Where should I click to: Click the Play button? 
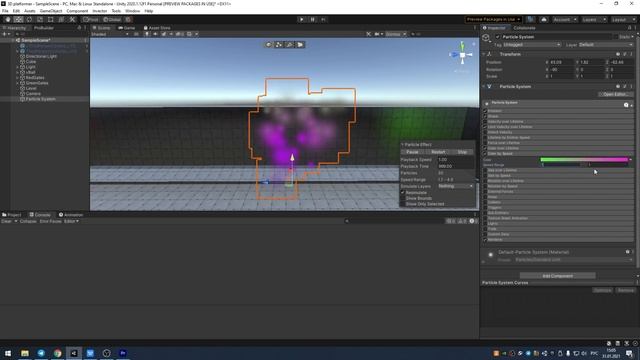pos(302,19)
